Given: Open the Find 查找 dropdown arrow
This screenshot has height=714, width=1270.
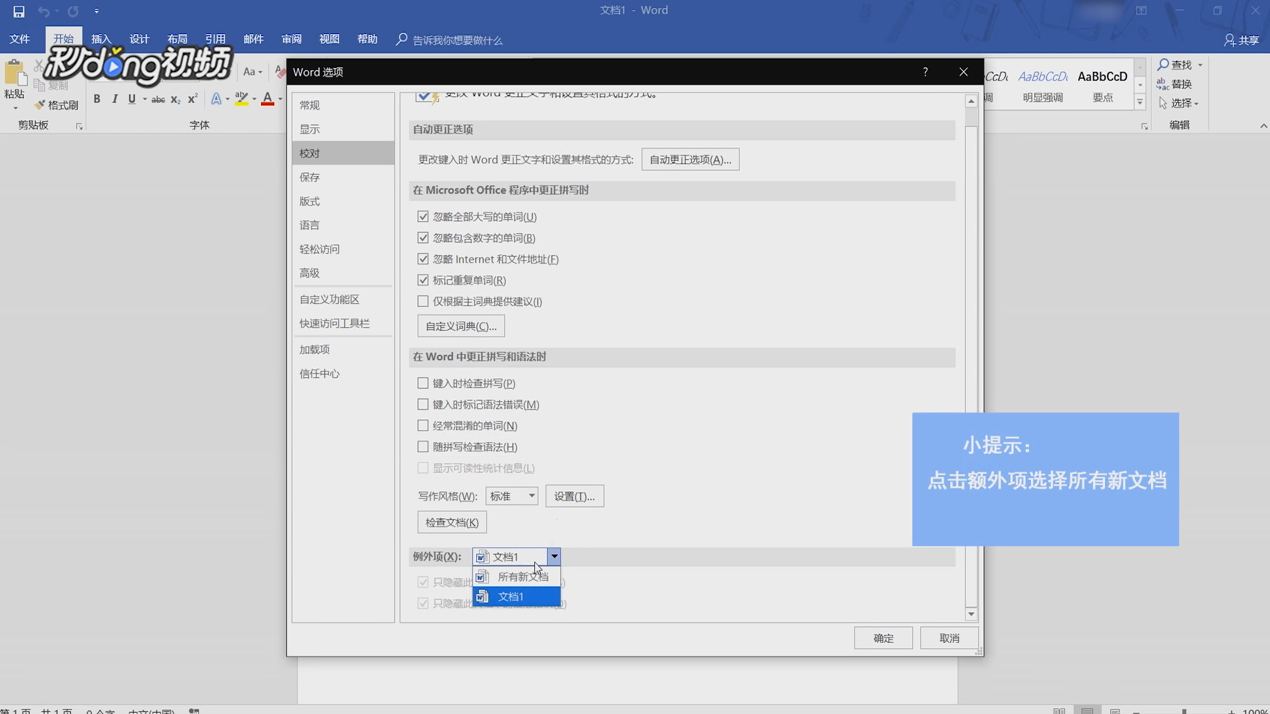Looking at the screenshot, I should click(x=1200, y=65).
